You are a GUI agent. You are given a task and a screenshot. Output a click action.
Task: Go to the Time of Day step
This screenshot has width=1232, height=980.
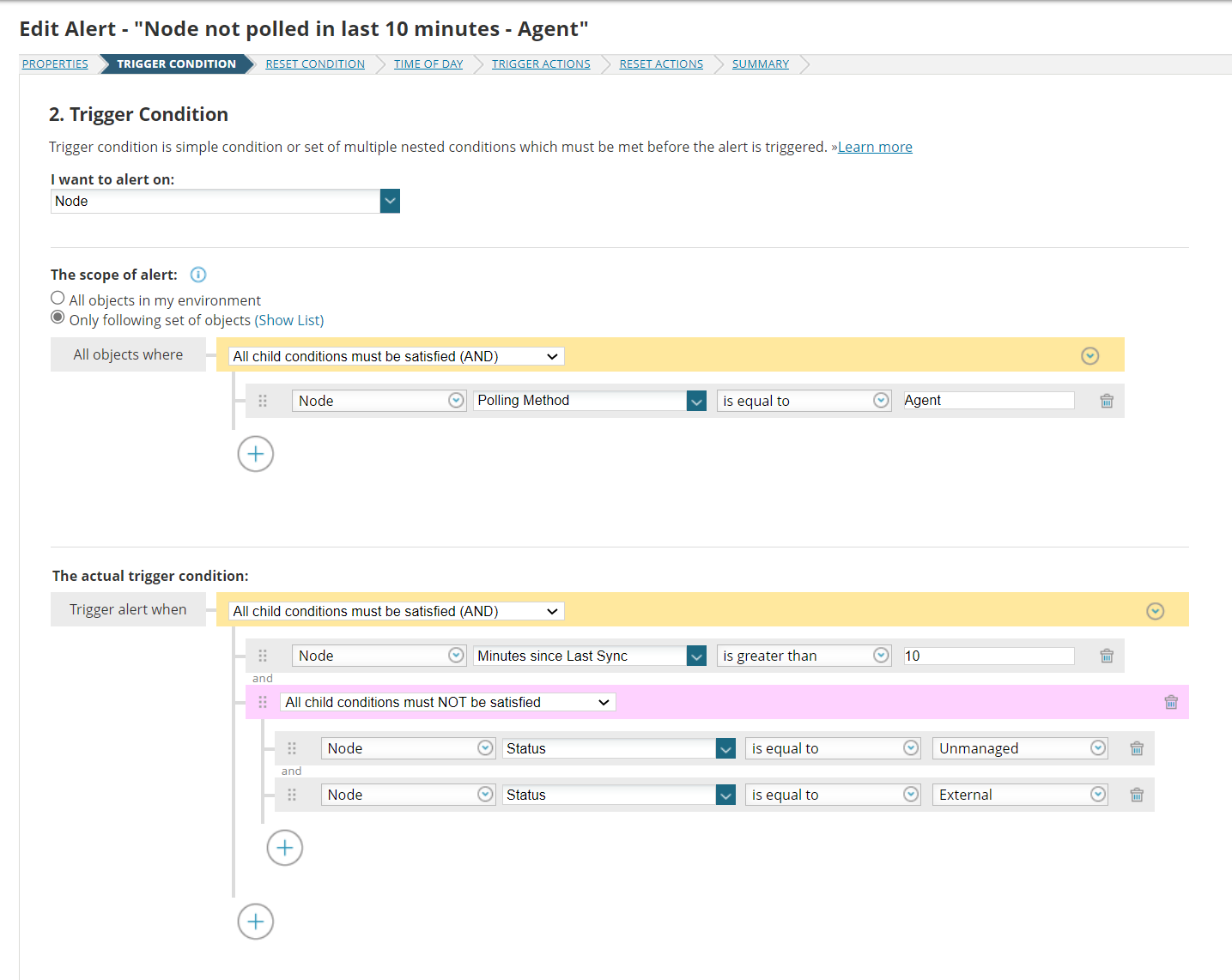(x=428, y=64)
